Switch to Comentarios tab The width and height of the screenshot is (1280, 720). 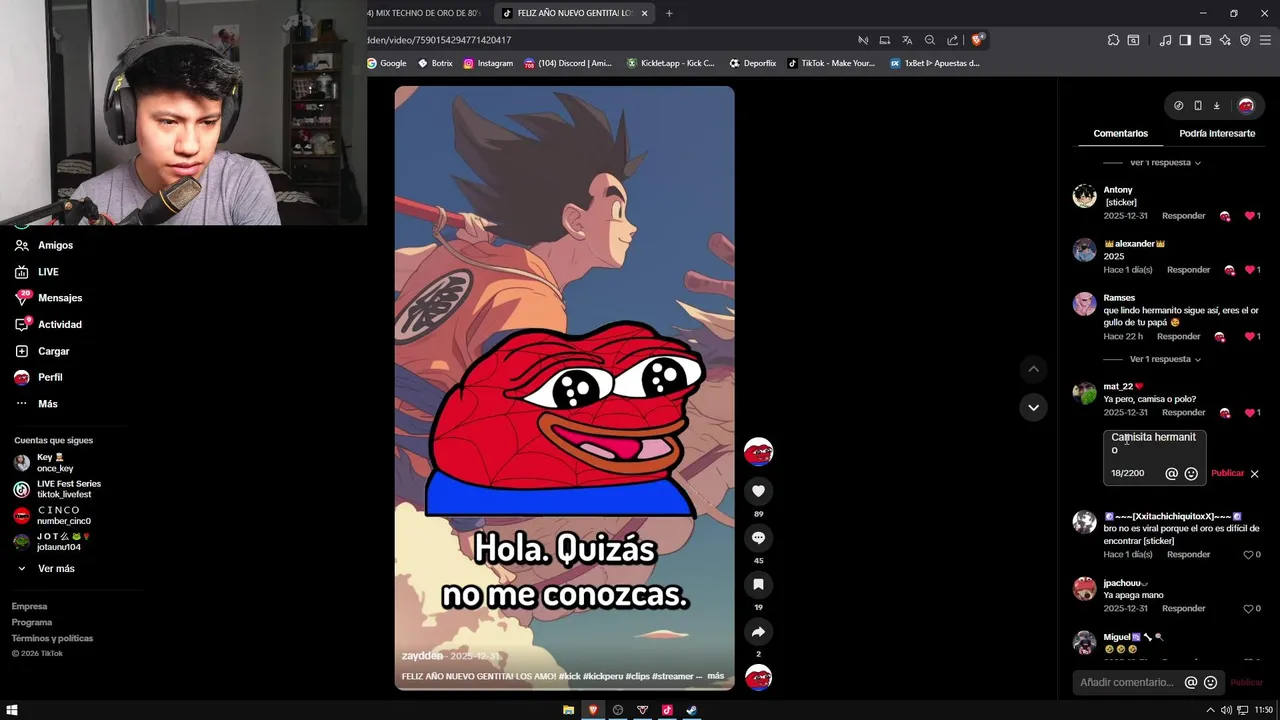tap(1120, 133)
